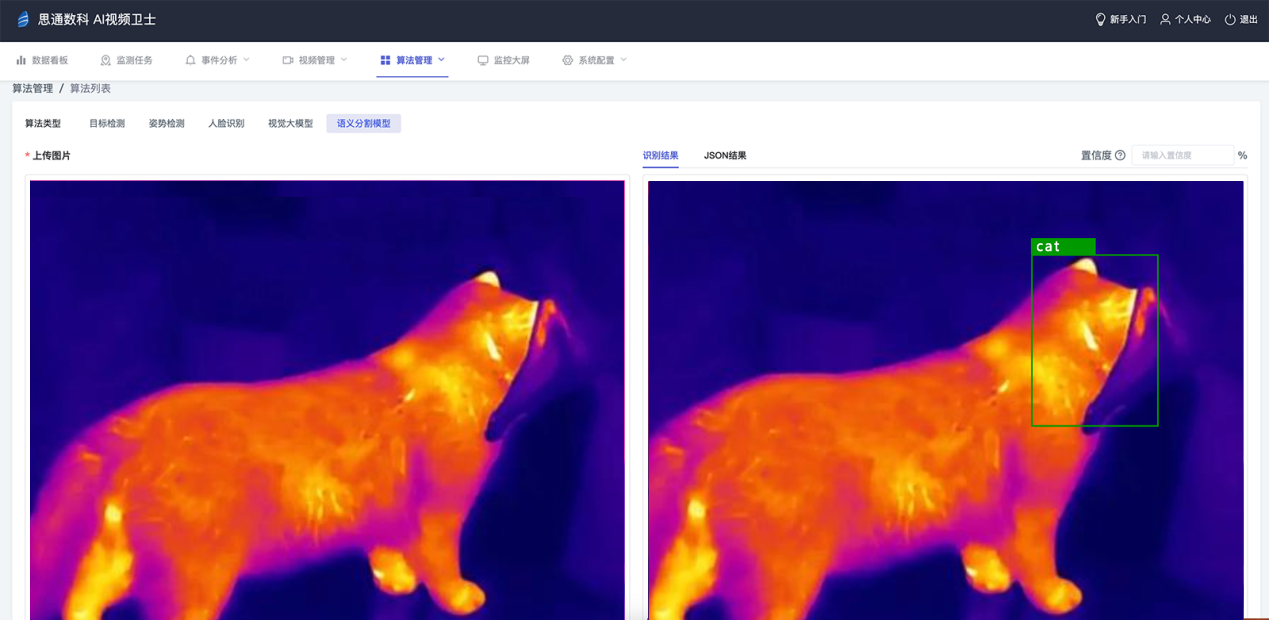The height and width of the screenshot is (620, 1269).
Task: Click the 监控大屏 monitor icon
Action: click(x=483, y=60)
